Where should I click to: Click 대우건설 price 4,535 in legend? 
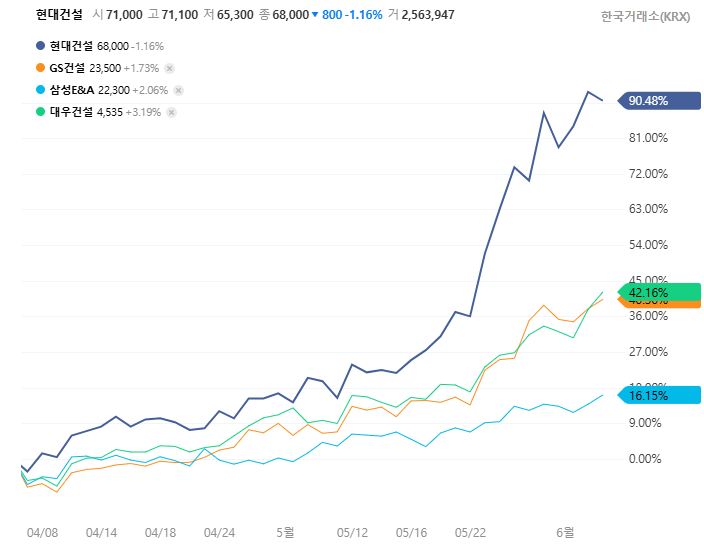[110, 112]
